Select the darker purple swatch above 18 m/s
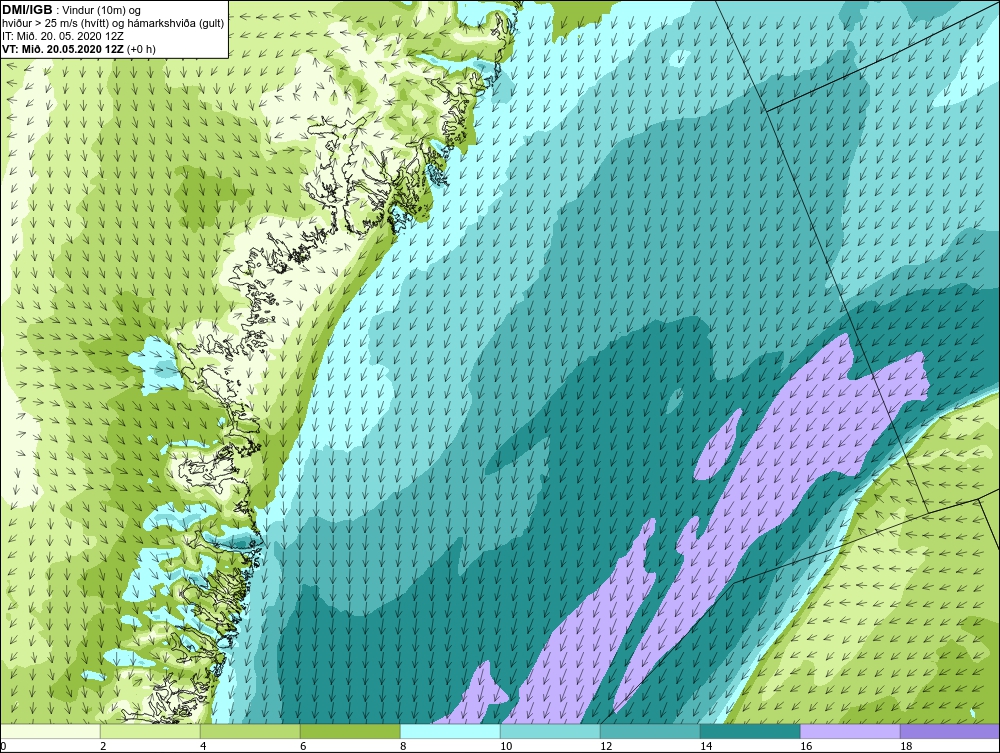The width and height of the screenshot is (1000, 753). pyautogui.click(x=950, y=731)
